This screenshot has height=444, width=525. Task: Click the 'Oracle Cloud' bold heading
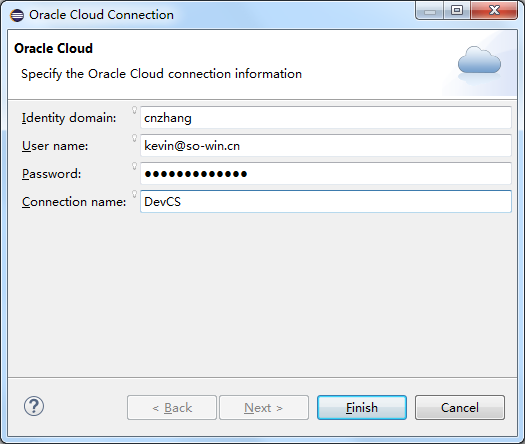(x=53, y=49)
